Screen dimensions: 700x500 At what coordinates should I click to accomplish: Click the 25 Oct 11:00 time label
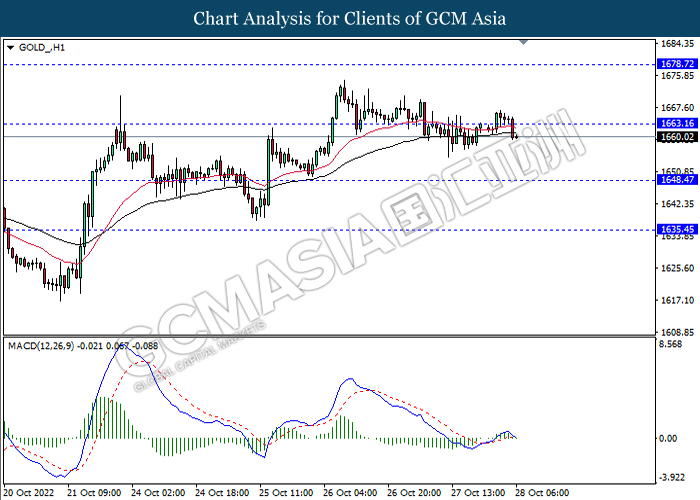(287, 493)
